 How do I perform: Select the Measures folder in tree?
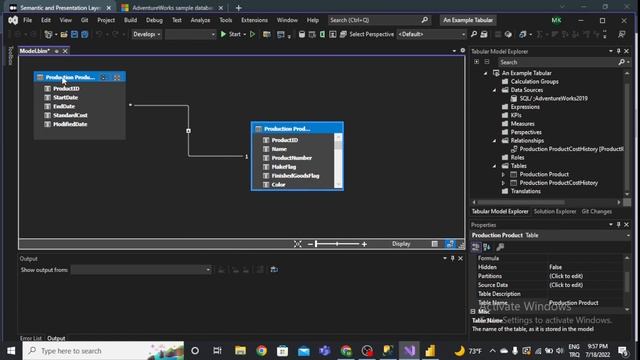[522, 124]
